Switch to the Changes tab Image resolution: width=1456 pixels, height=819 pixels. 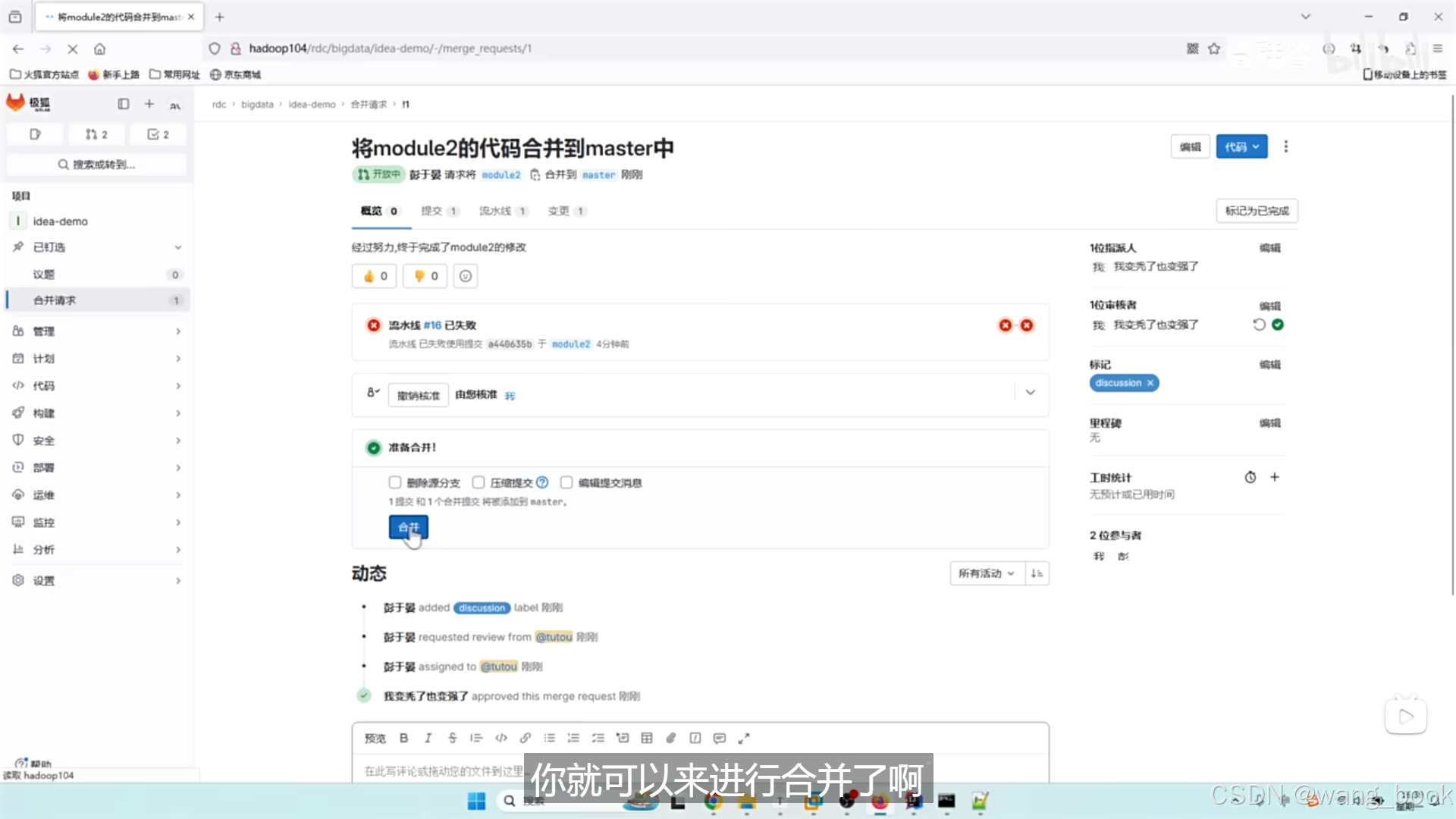tap(566, 211)
